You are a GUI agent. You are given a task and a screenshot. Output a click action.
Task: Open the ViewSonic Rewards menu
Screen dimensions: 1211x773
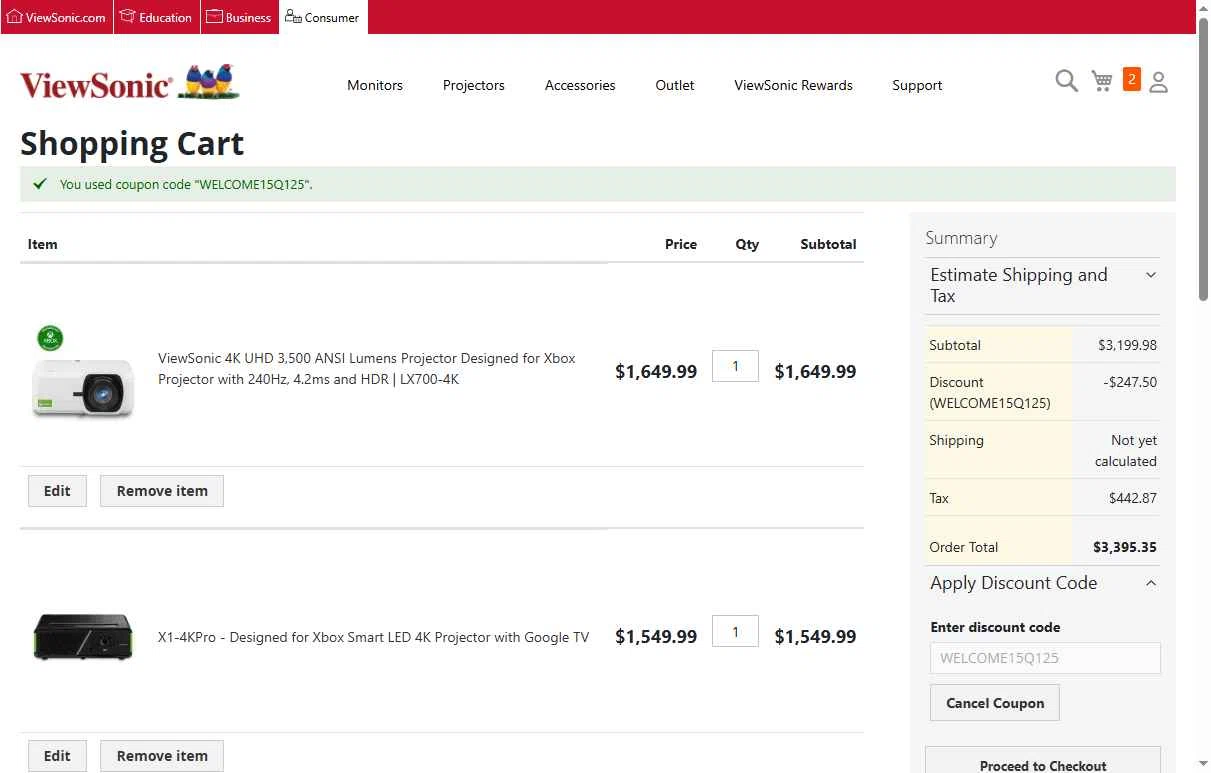(793, 85)
